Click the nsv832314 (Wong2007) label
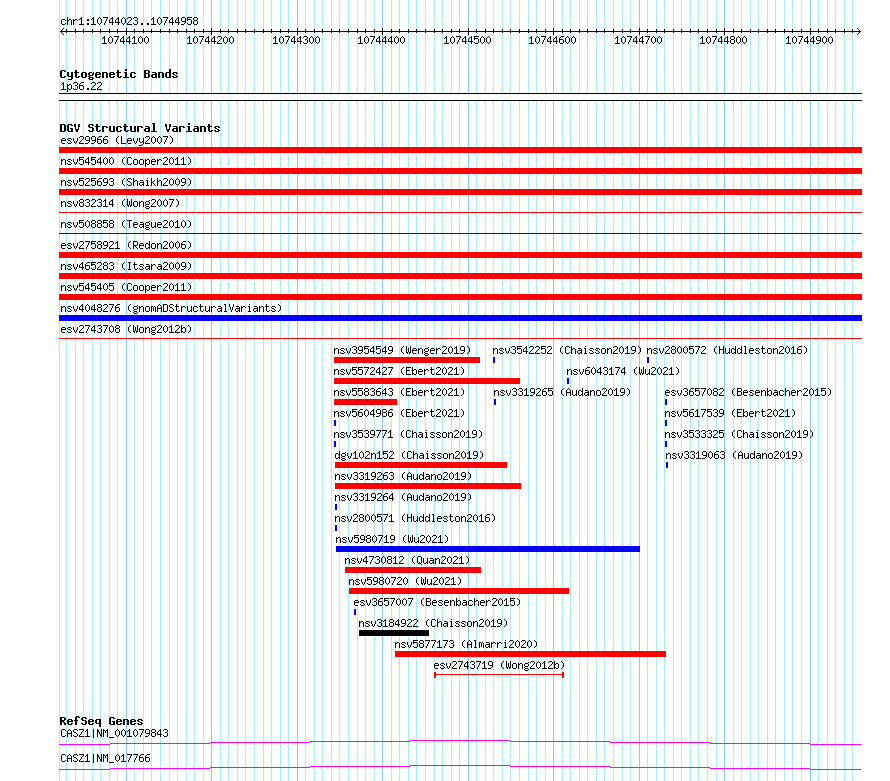The height and width of the screenshot is (781, 890). coord(120,203)
